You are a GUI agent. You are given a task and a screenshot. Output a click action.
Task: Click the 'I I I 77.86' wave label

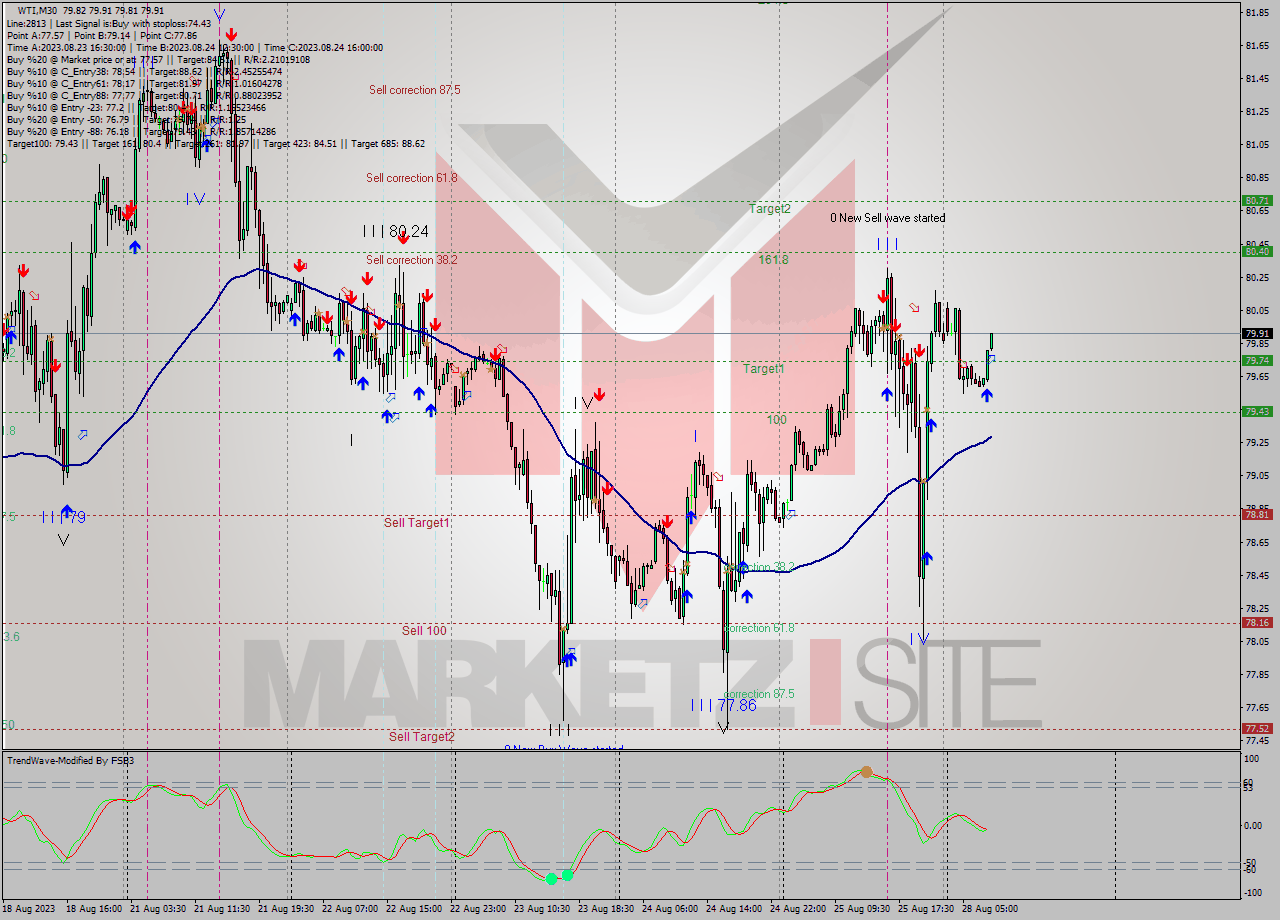pyautogui.click(x=723, y=705)
